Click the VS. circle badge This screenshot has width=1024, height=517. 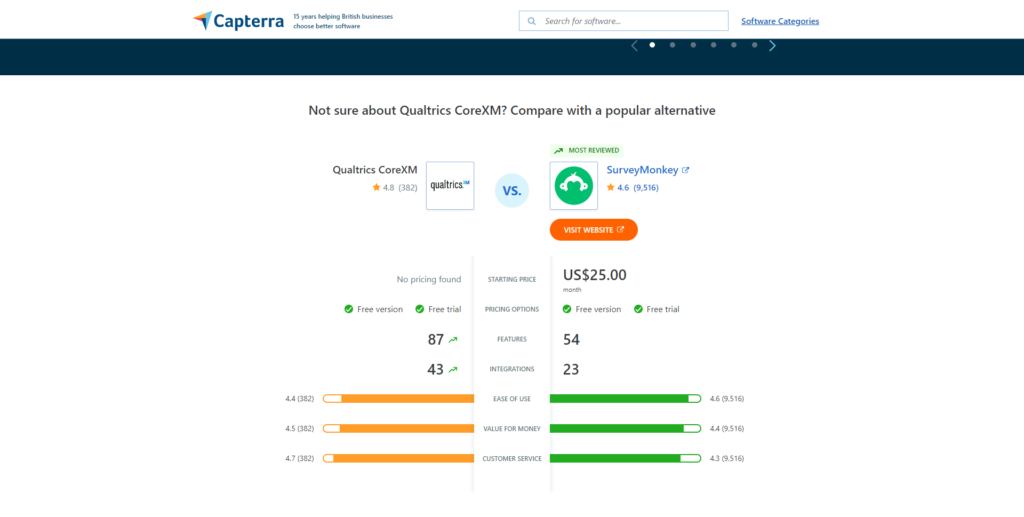512,191
